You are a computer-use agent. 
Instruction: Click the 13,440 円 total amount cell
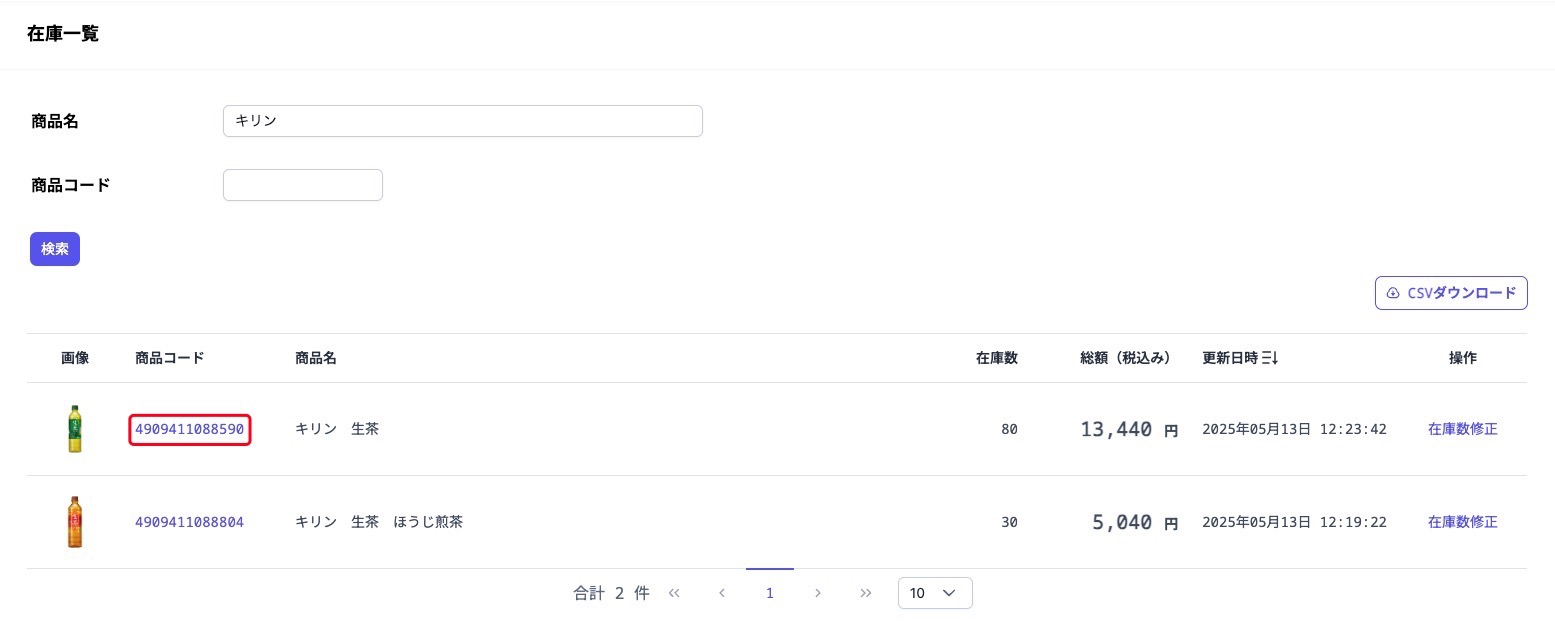1128,430
